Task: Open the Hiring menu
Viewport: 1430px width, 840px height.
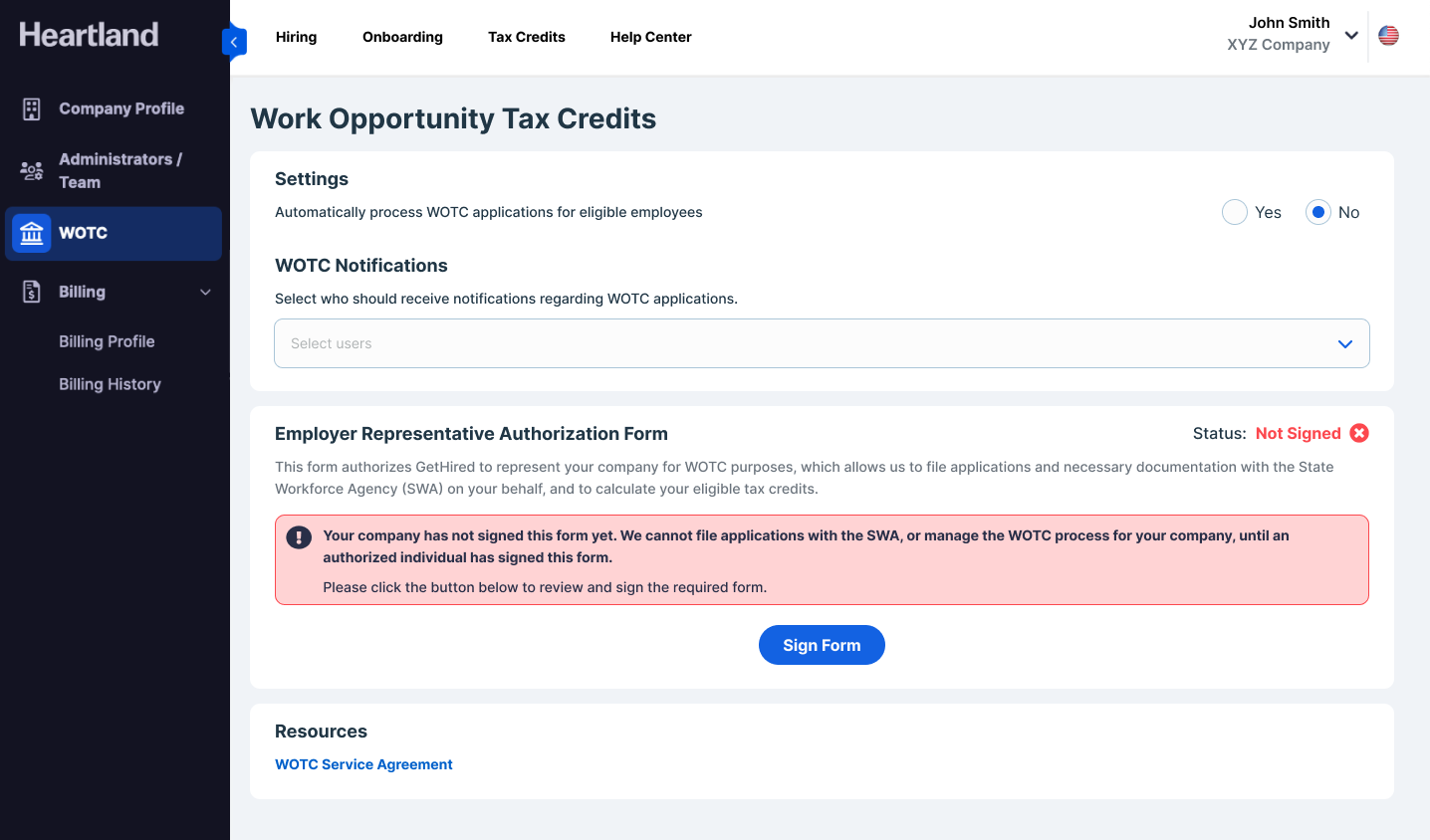Action: point(296,37)
